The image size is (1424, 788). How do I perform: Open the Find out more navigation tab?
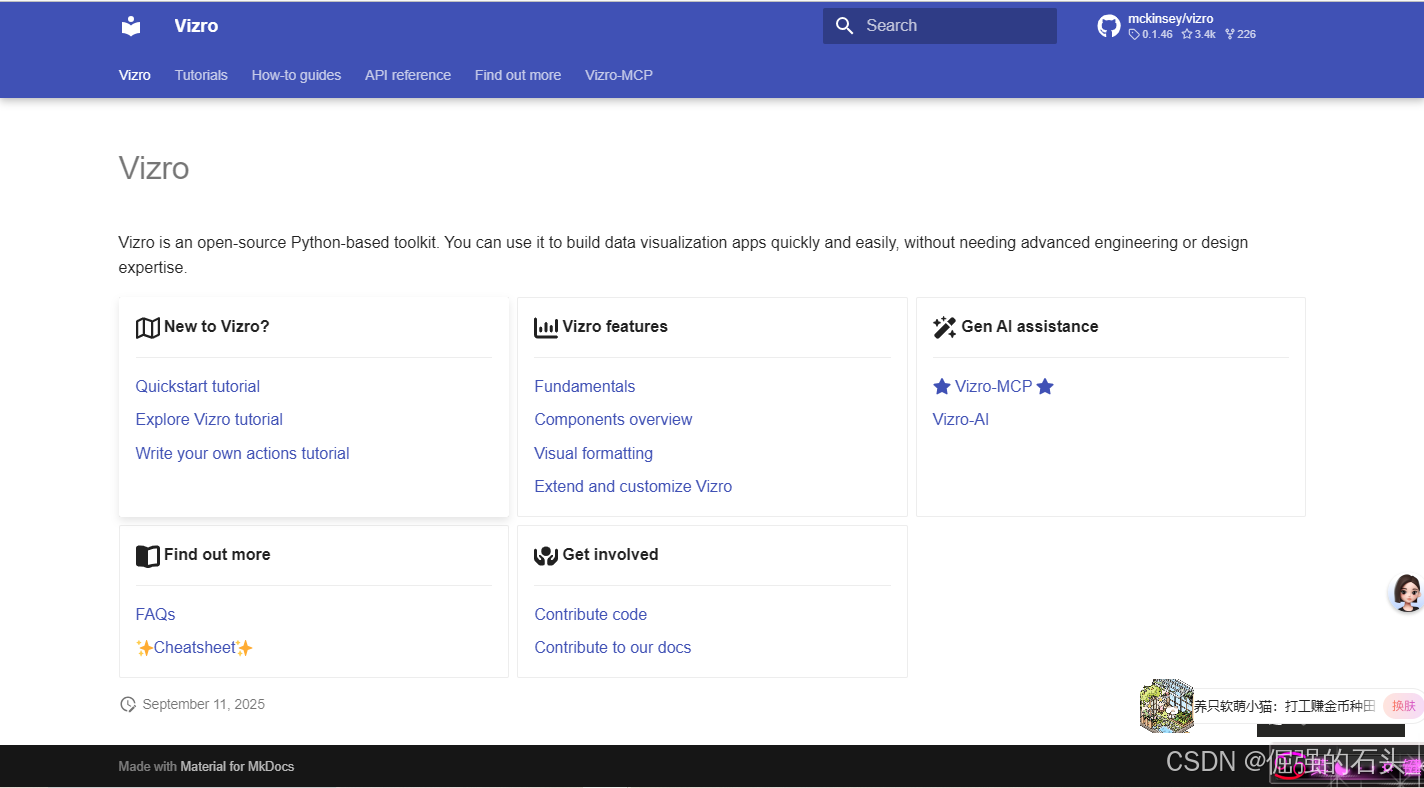click(x=518, y=75)
